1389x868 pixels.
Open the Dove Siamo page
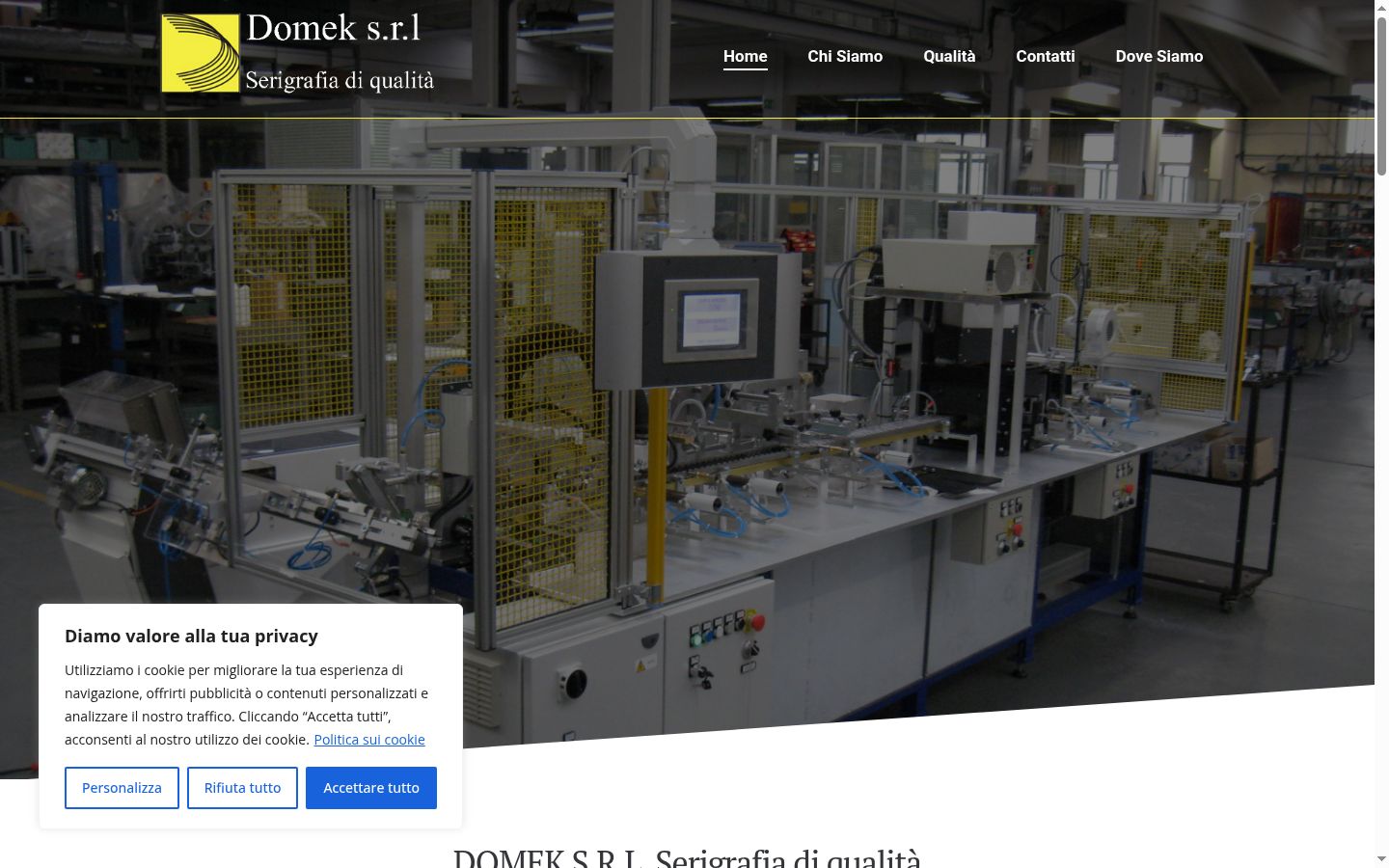(x=1159, y=56)
